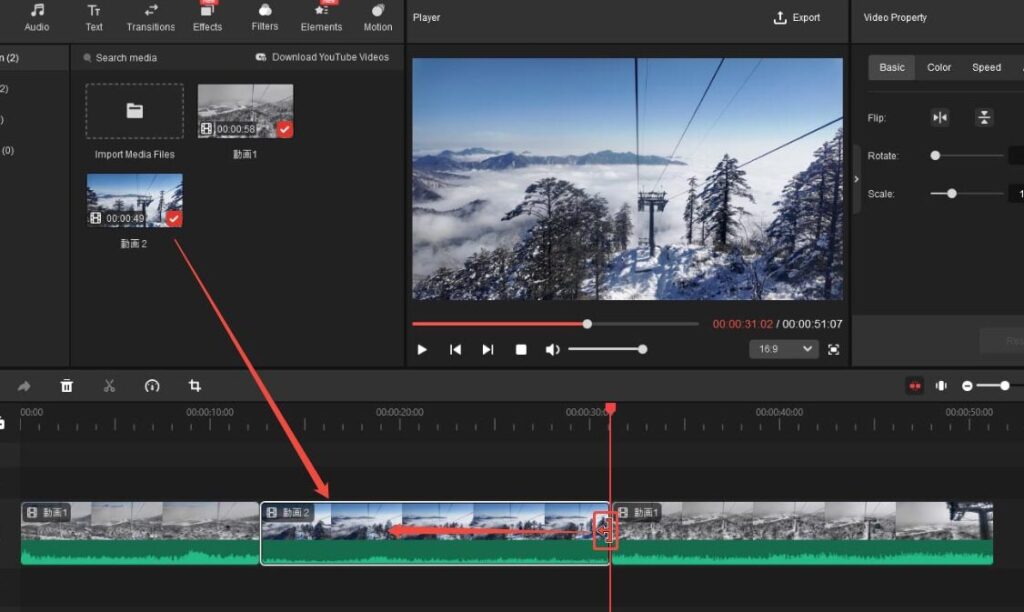The image size is (1024, 612).
Task: Zoom out timeline with minus button
Action: tap(967, 386)
